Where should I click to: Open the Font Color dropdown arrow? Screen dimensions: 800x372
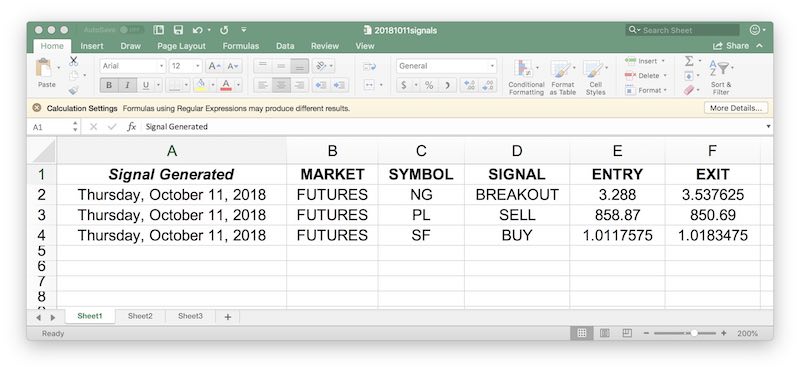tap(238, 85)
